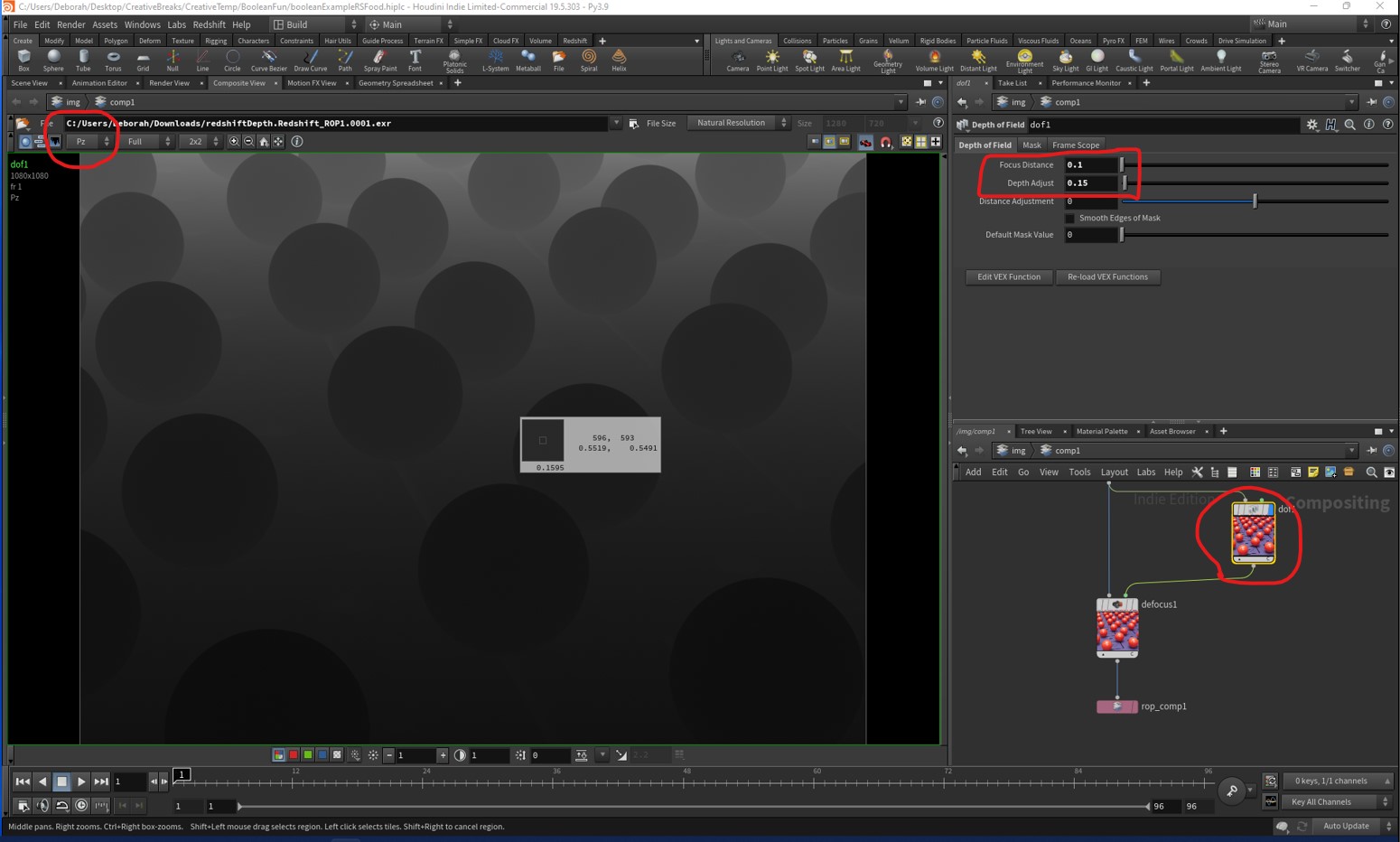Enable Smooth Edges of Mask checkbox
The height and width of the screenshot is (842, 1400).
click(1070, 218)
